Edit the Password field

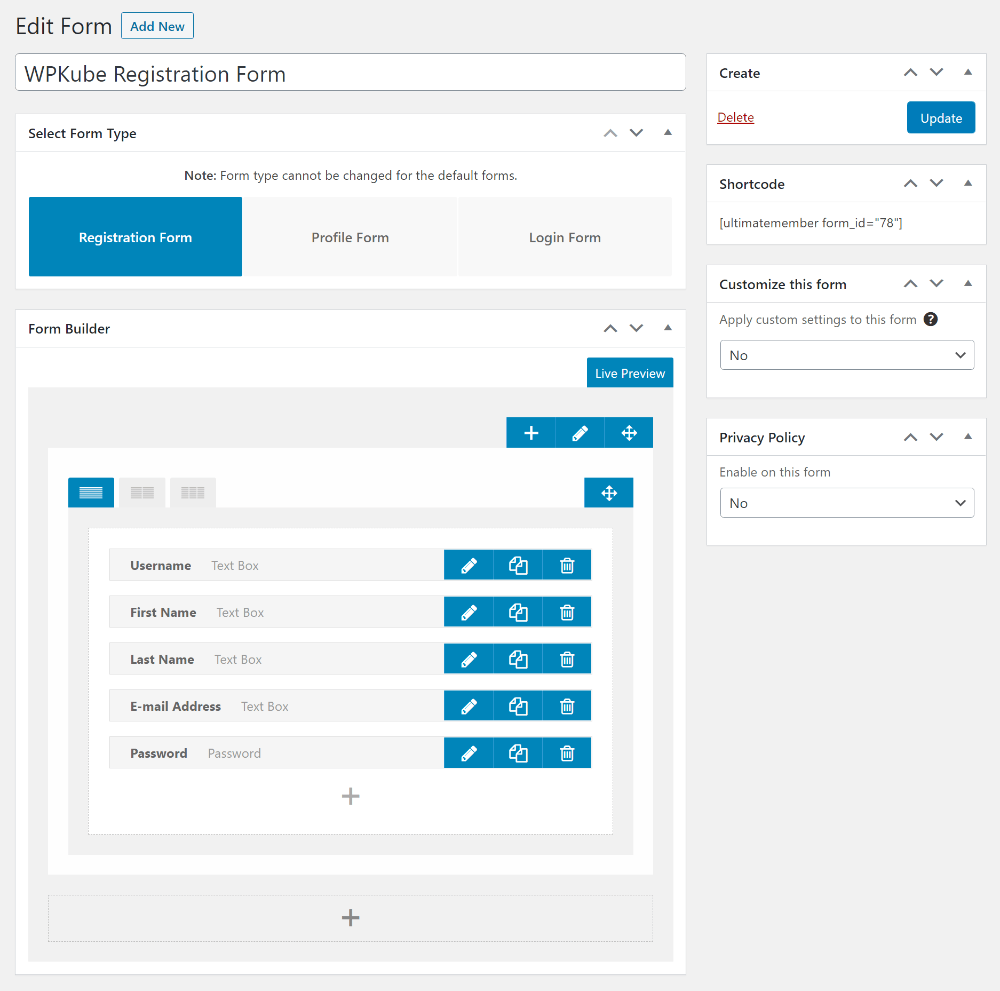(469, 754)
